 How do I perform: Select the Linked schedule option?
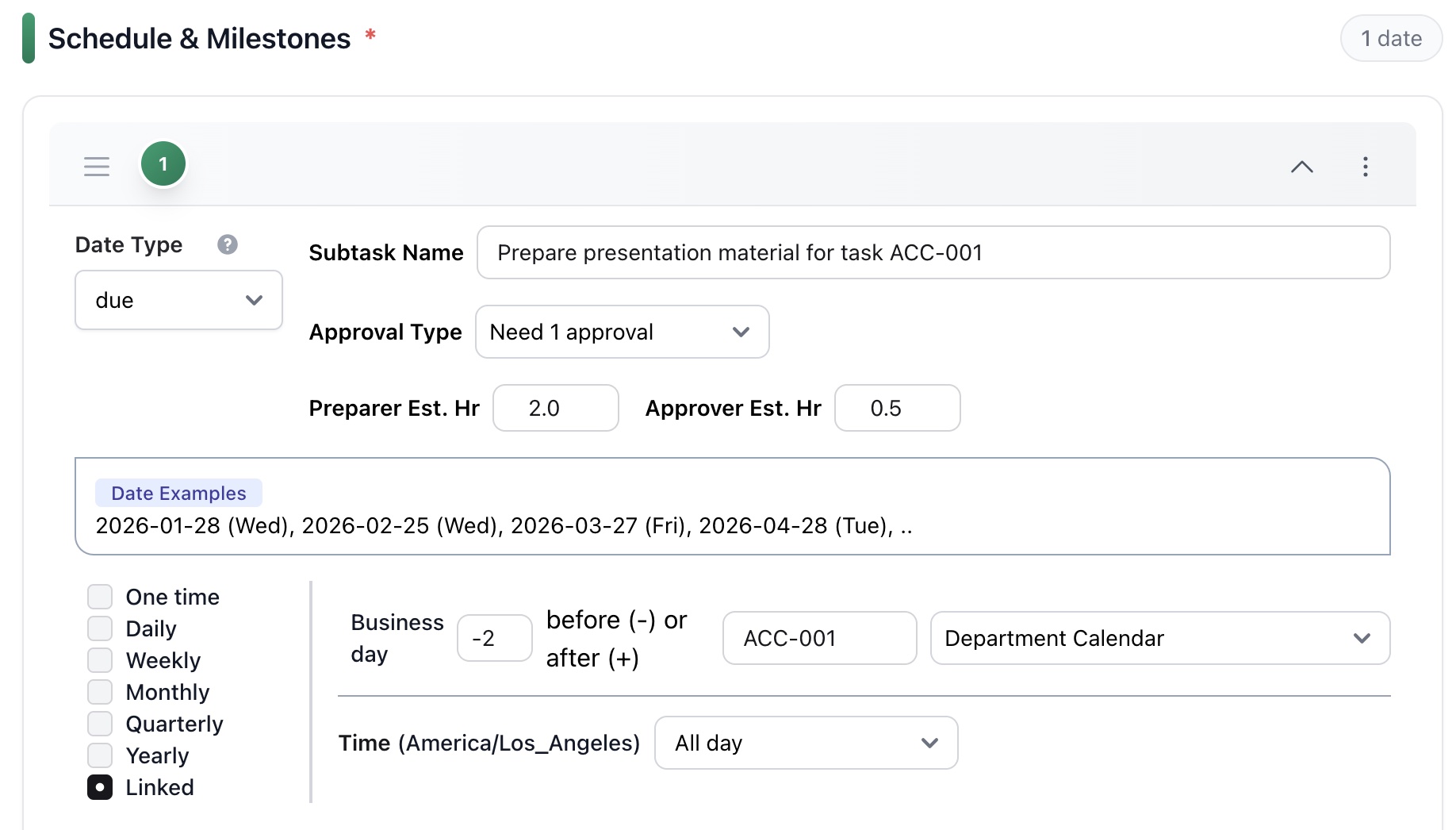click(100, 786)
